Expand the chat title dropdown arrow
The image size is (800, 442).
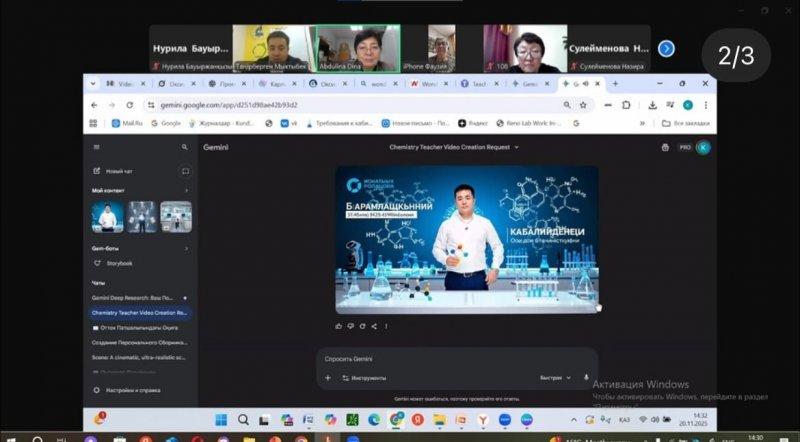517,147
